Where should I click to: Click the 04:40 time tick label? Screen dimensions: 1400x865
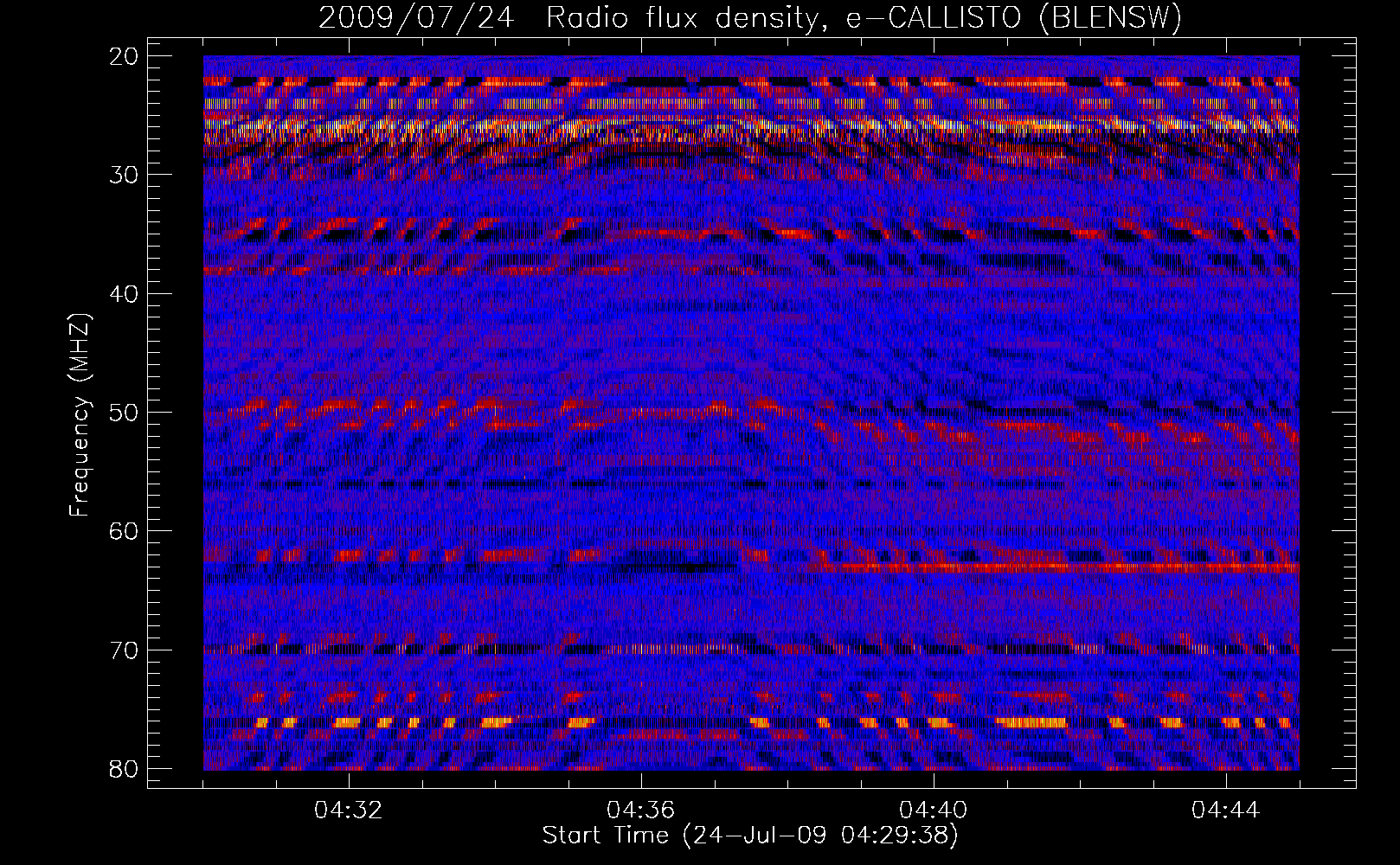[x=934, y=811]
